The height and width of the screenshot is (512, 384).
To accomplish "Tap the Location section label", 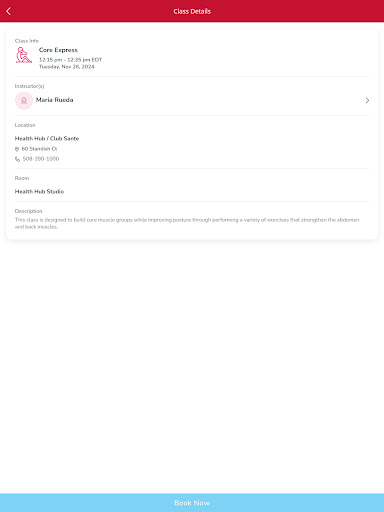I will pos(25,125).
